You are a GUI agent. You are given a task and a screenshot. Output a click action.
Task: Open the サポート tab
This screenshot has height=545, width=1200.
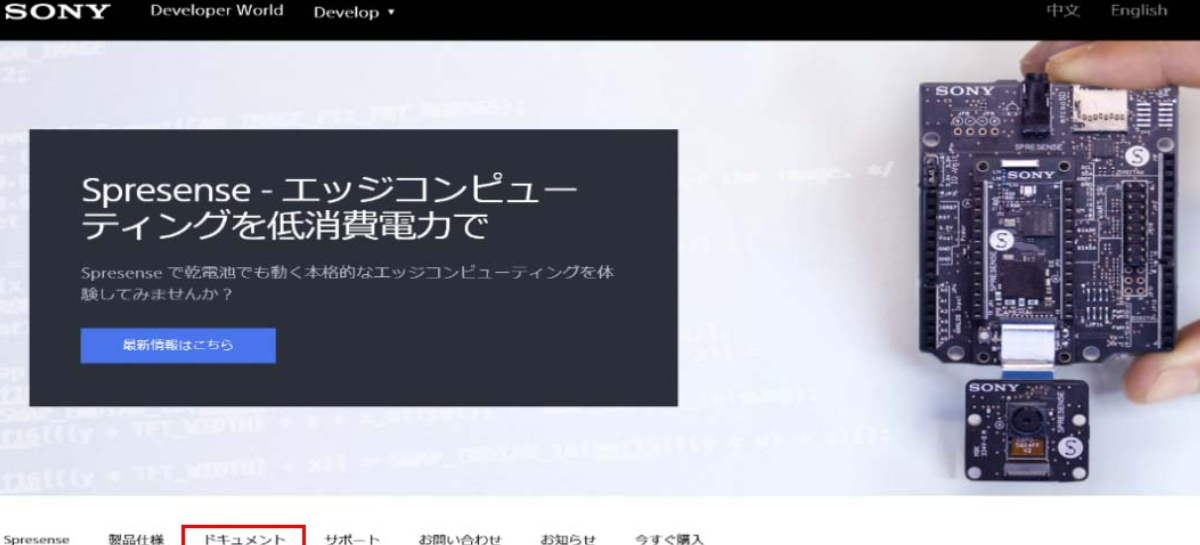coord(352,539)
